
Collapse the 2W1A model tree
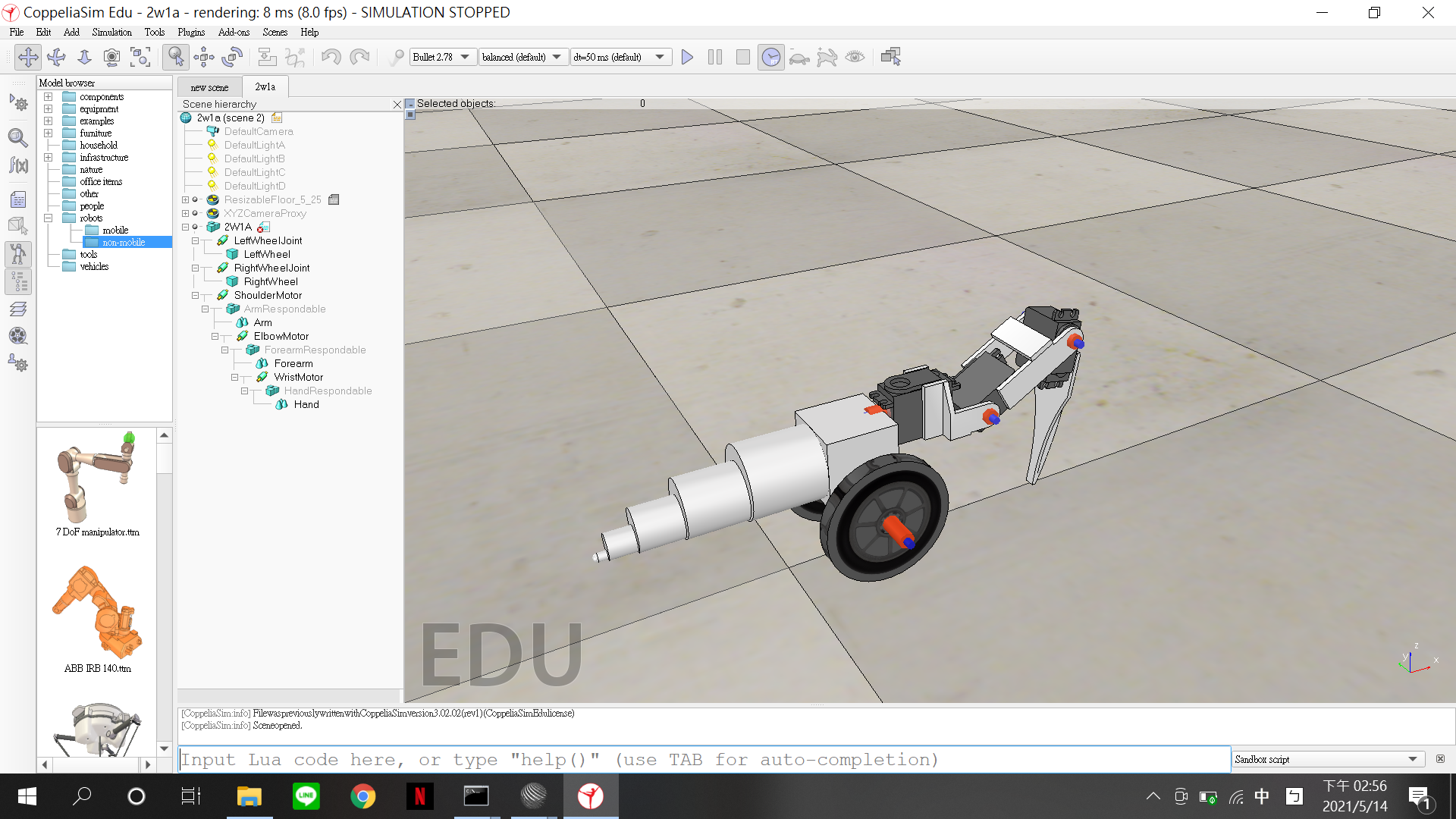[185, 227]
